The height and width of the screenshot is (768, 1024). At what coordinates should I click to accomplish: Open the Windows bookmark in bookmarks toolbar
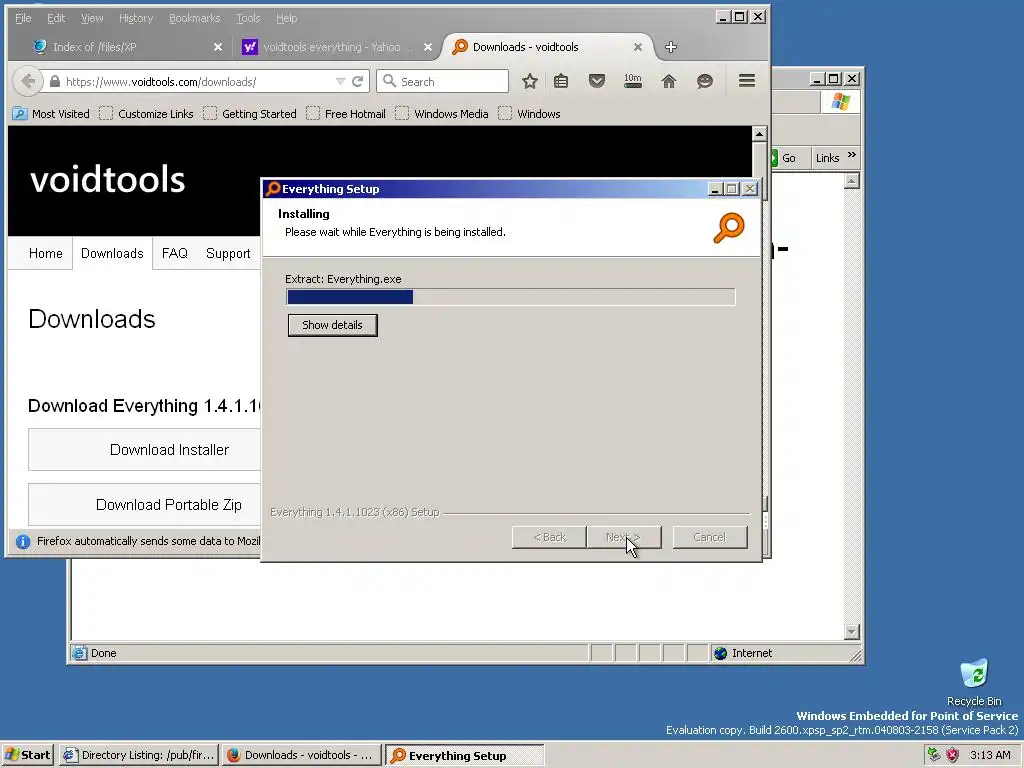(x=529, y=114)
